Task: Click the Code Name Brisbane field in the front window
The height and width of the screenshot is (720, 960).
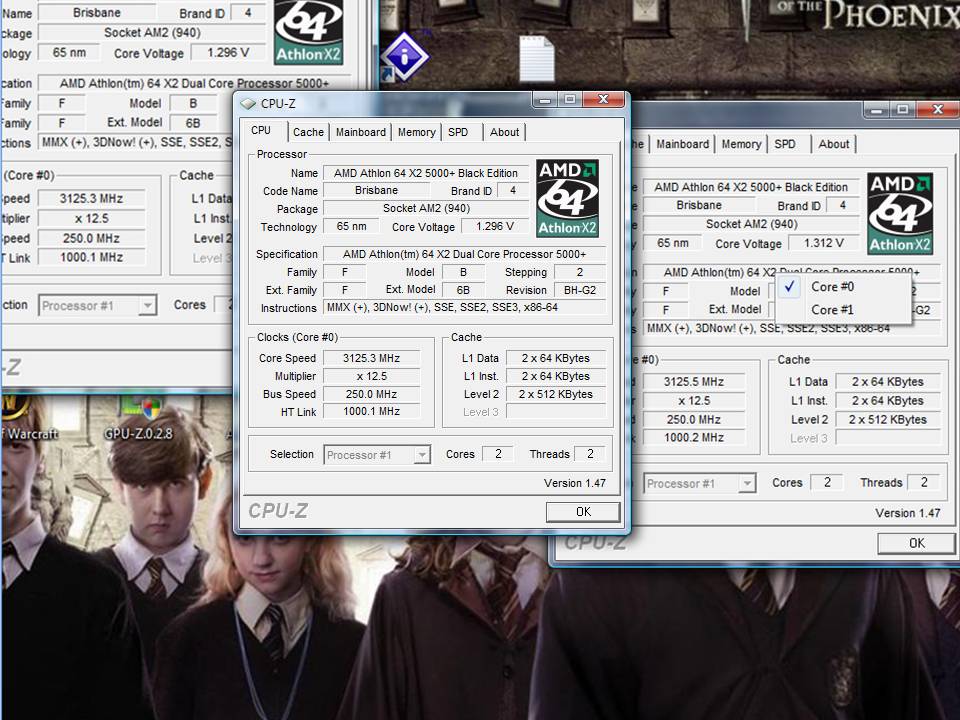Action: (x=377, y=190)
